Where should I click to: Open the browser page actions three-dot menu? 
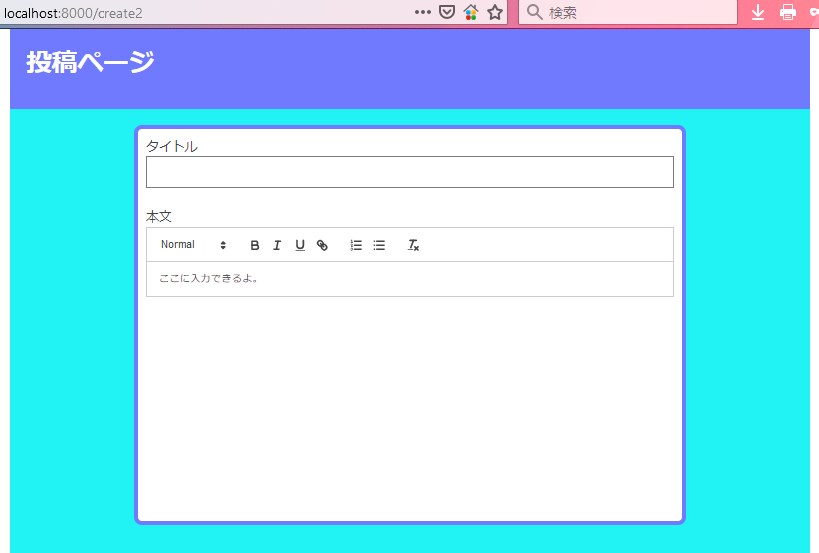point(423,12)
